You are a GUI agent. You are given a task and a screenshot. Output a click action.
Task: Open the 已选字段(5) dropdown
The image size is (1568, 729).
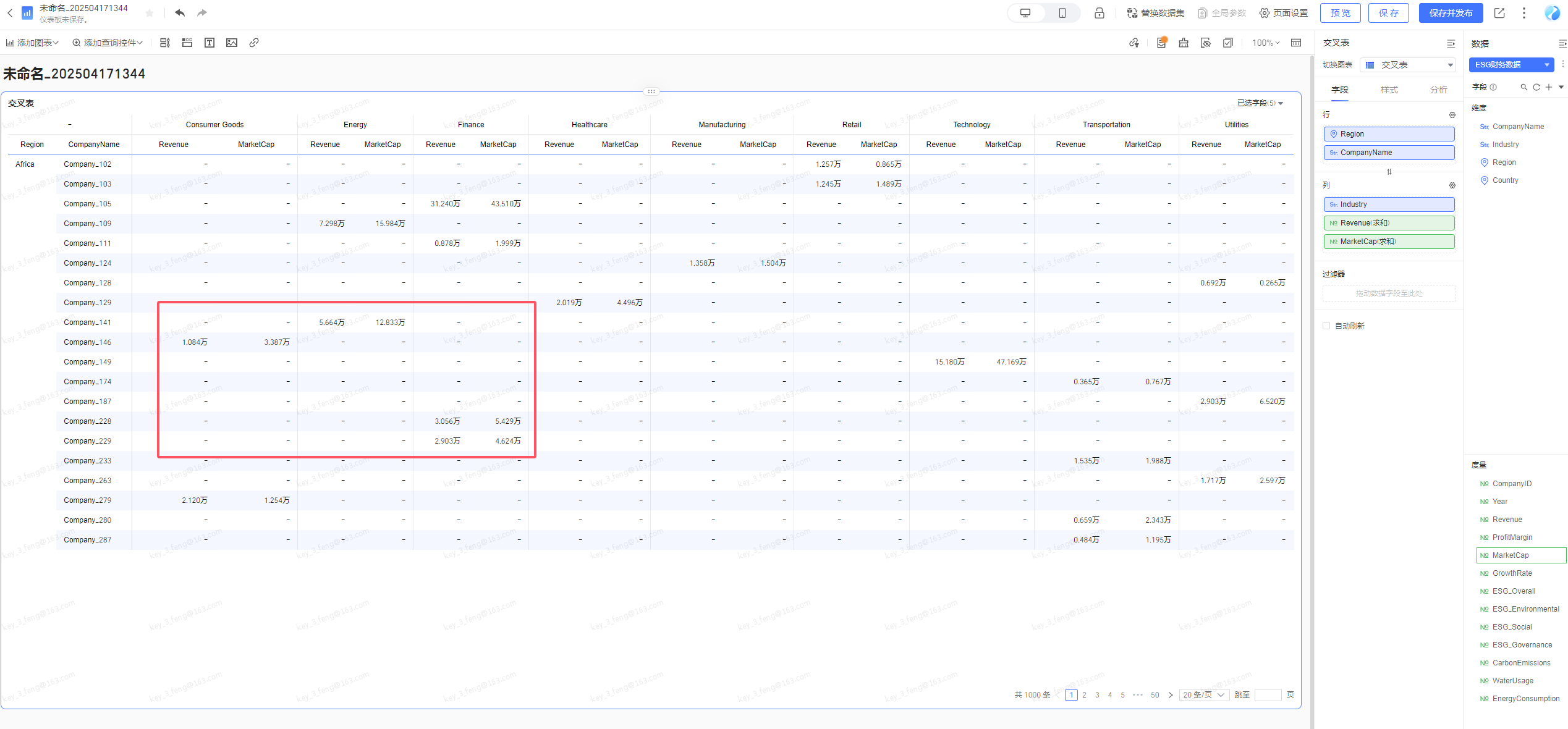(x=1260, y=103)
